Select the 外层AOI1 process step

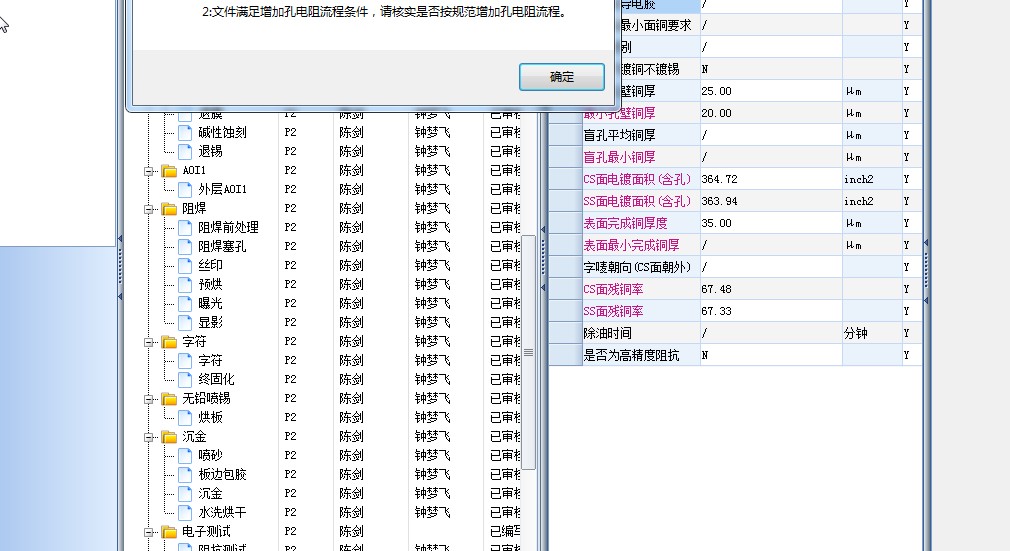(x=222, y=189)
